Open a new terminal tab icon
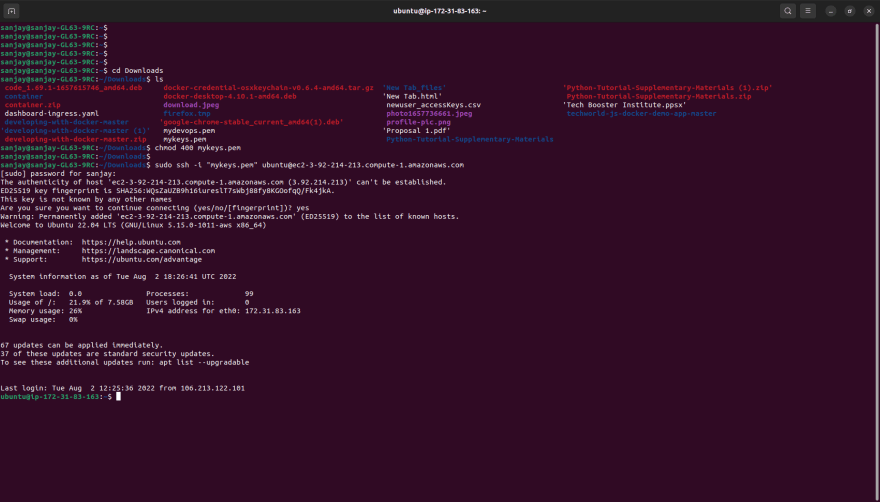 [x=11, y=11]
